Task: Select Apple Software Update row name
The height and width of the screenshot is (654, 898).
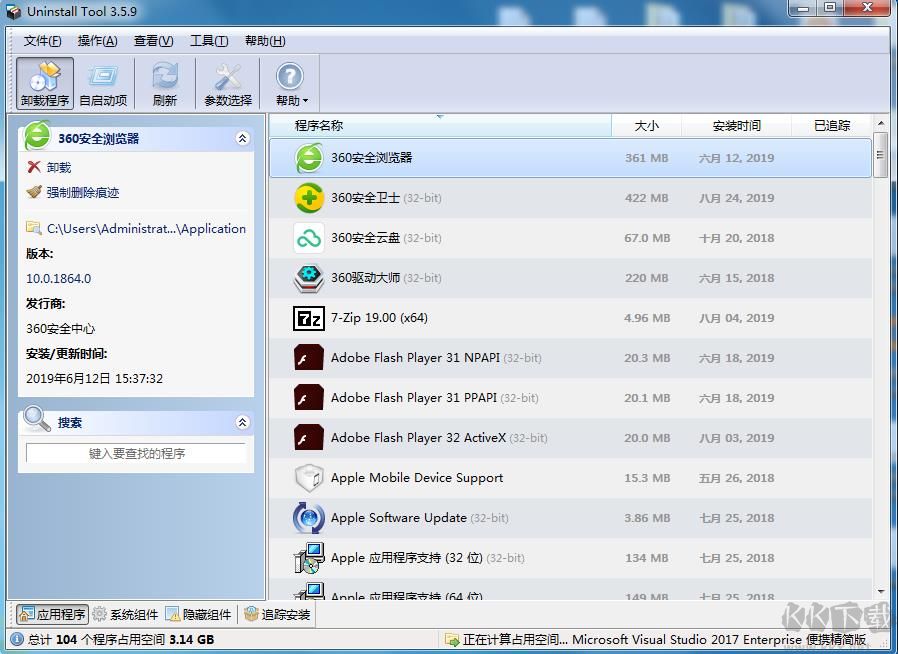Action: point(399,518)
